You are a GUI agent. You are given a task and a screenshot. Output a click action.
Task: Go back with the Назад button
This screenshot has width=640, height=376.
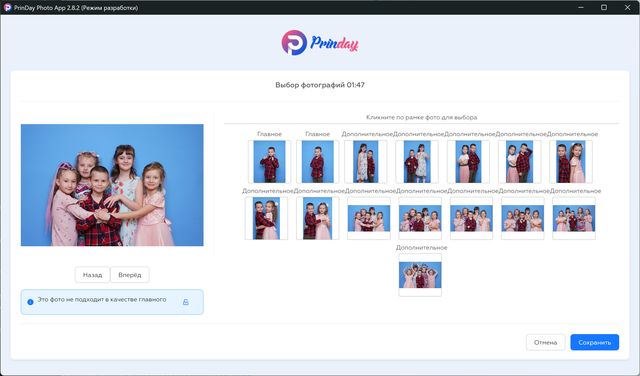tap(92, 275)
